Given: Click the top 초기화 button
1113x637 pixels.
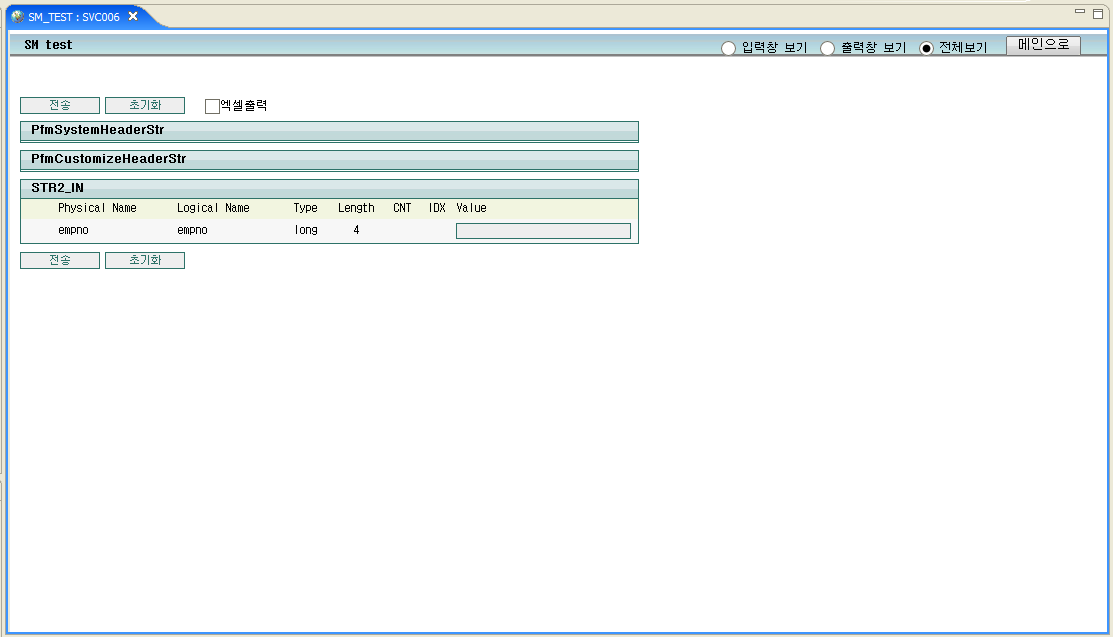Looking at the screenshot, I should tap(144, 105).
